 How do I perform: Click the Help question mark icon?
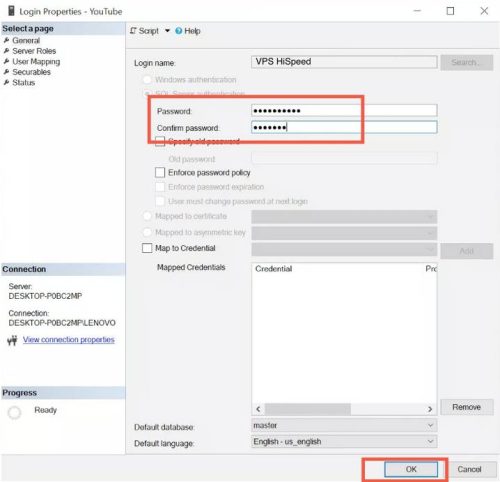coord(179,31)
